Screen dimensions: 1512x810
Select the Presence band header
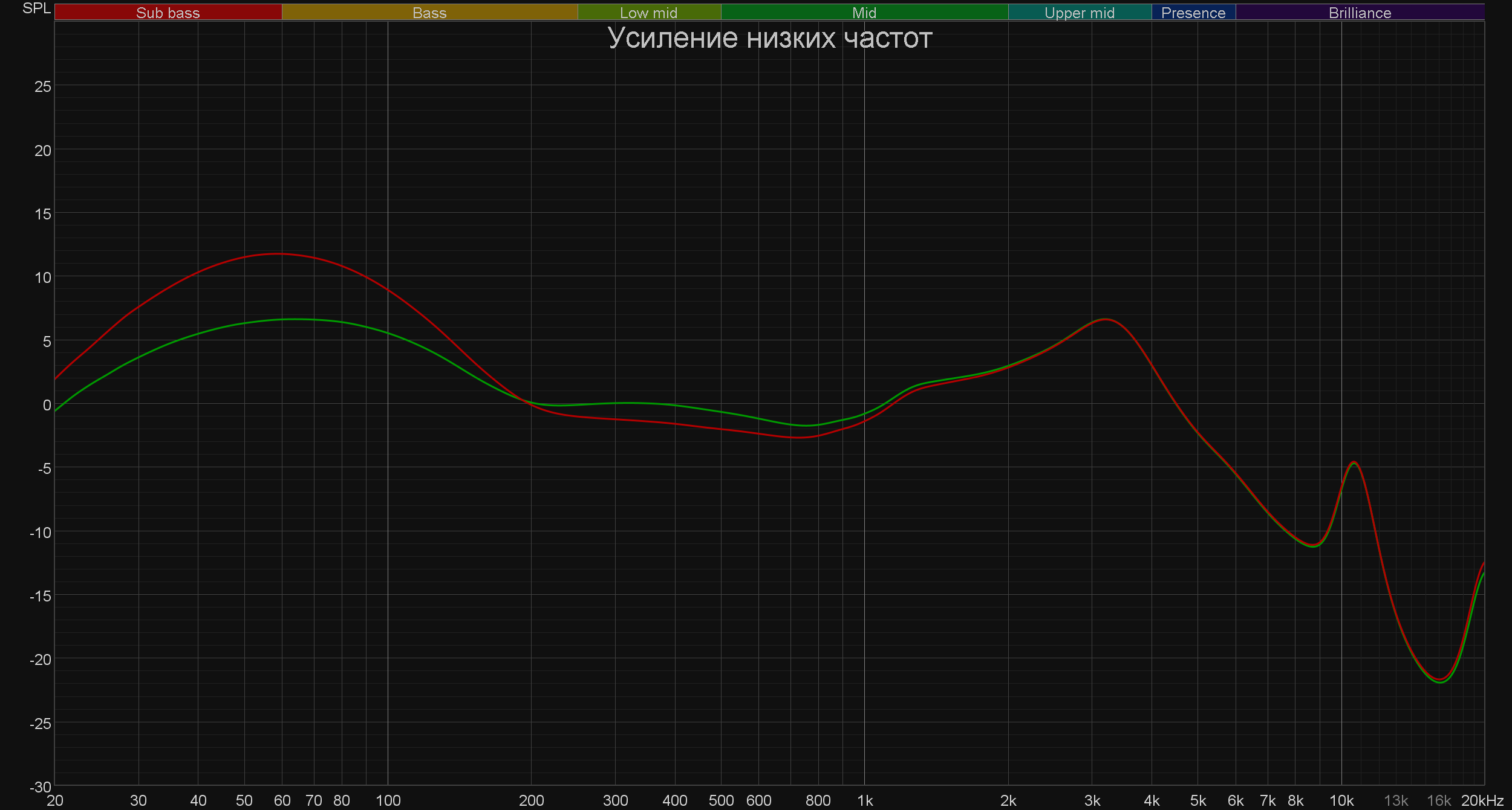[1193, 13]
